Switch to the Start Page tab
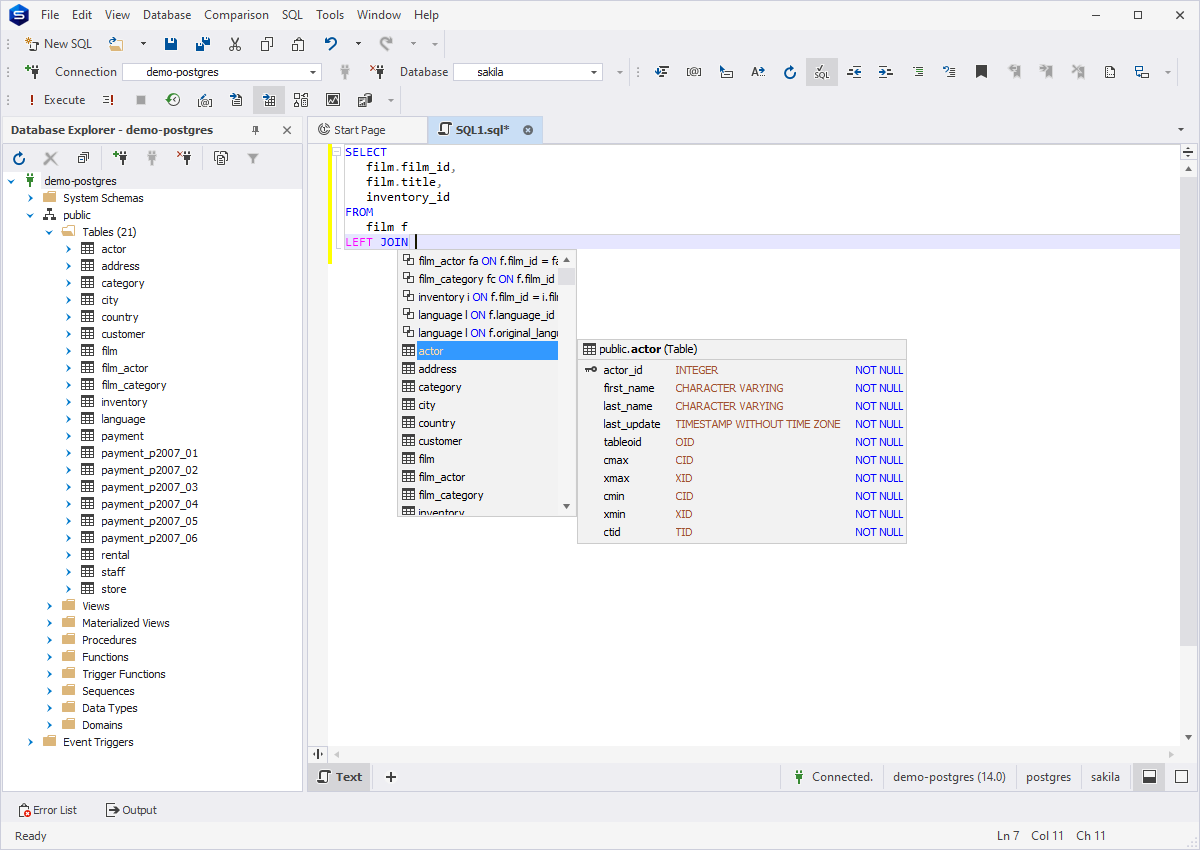 (359, 130)
